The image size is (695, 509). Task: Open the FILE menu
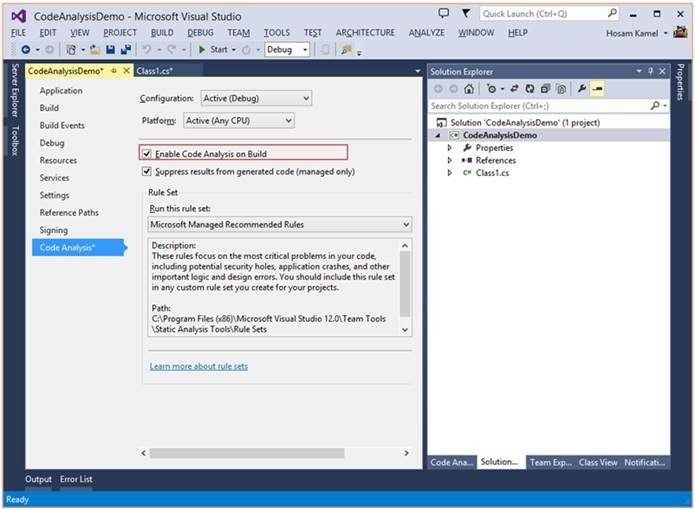coord(18,33)
